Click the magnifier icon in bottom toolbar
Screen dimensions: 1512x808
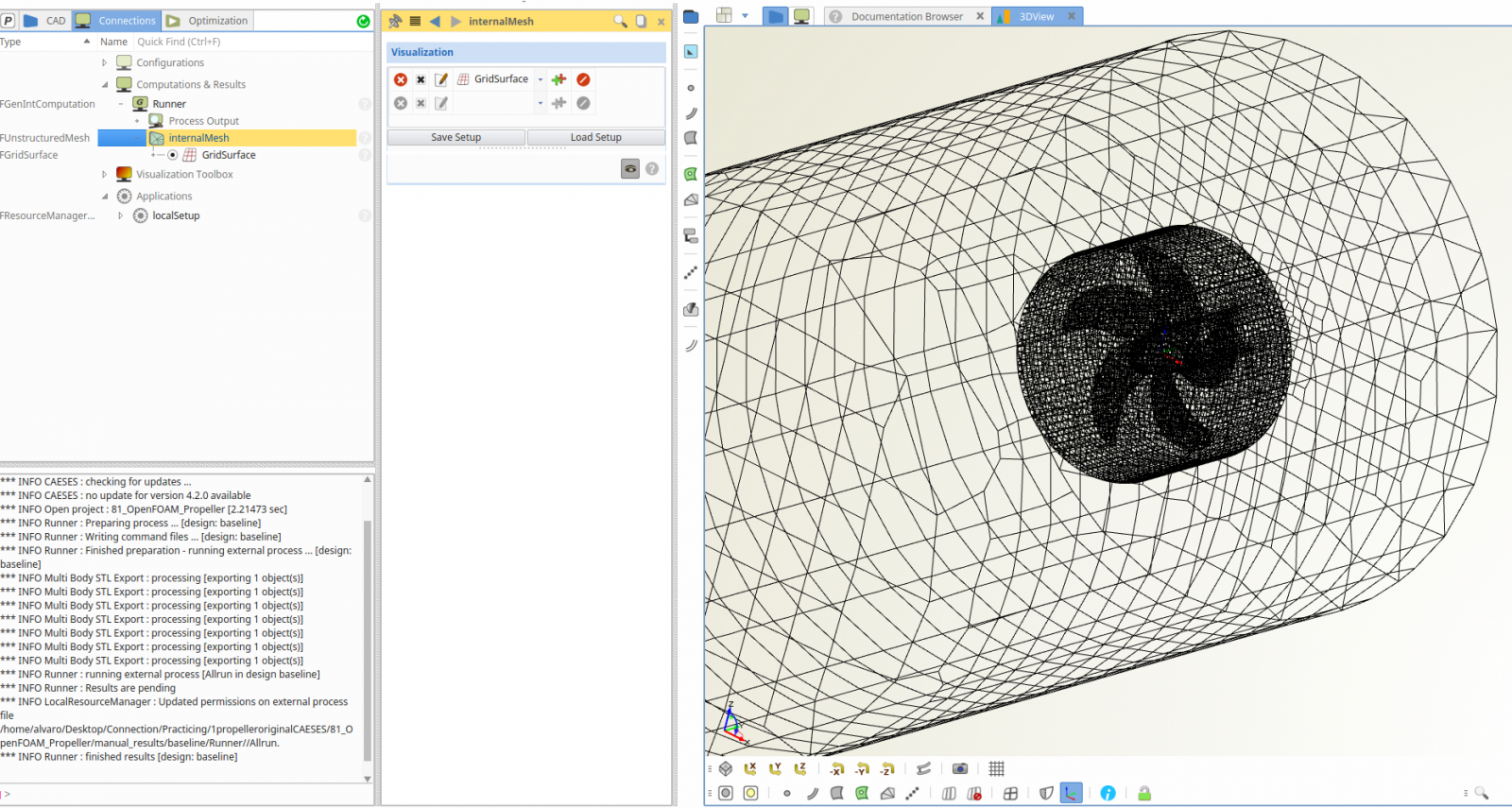pos(1481,793)
